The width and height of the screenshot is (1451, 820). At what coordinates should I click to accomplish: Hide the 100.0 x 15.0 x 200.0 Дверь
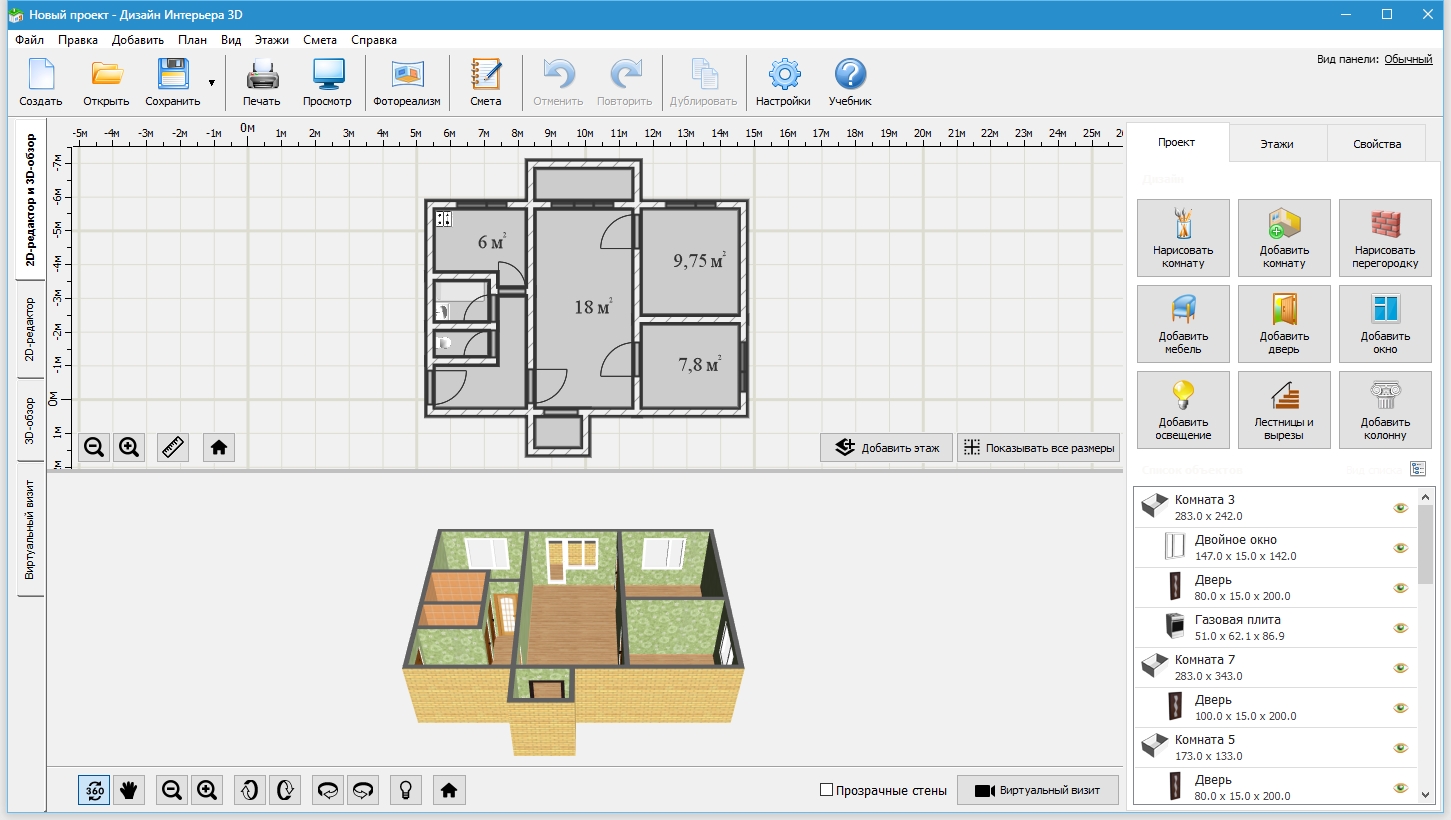(x=1400, y=708)
